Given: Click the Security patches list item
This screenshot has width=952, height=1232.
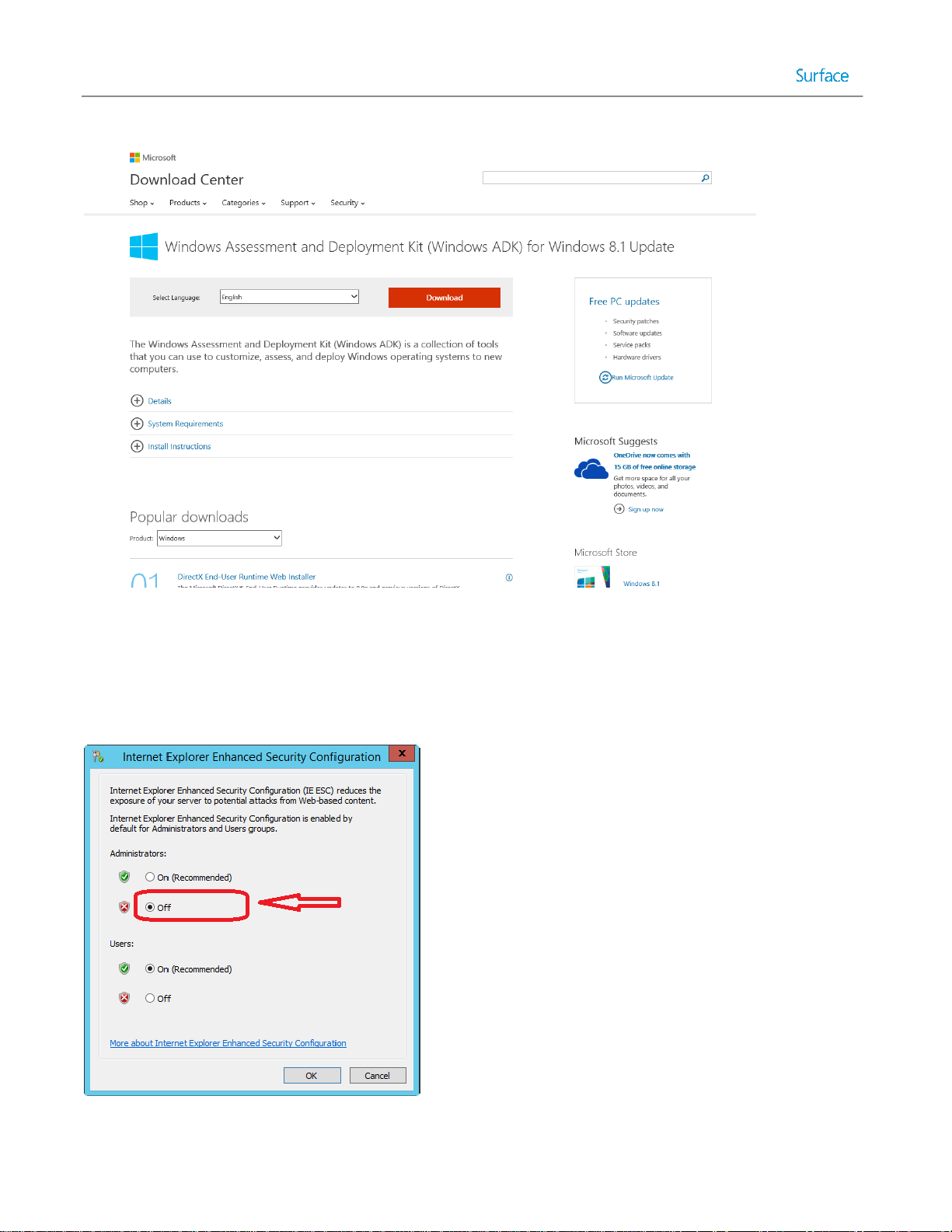Looking at the screenshot, I should click(636, 321).
